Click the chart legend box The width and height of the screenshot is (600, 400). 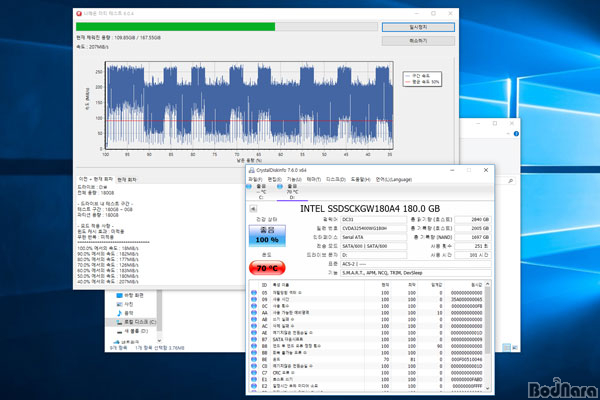[422, 79]
